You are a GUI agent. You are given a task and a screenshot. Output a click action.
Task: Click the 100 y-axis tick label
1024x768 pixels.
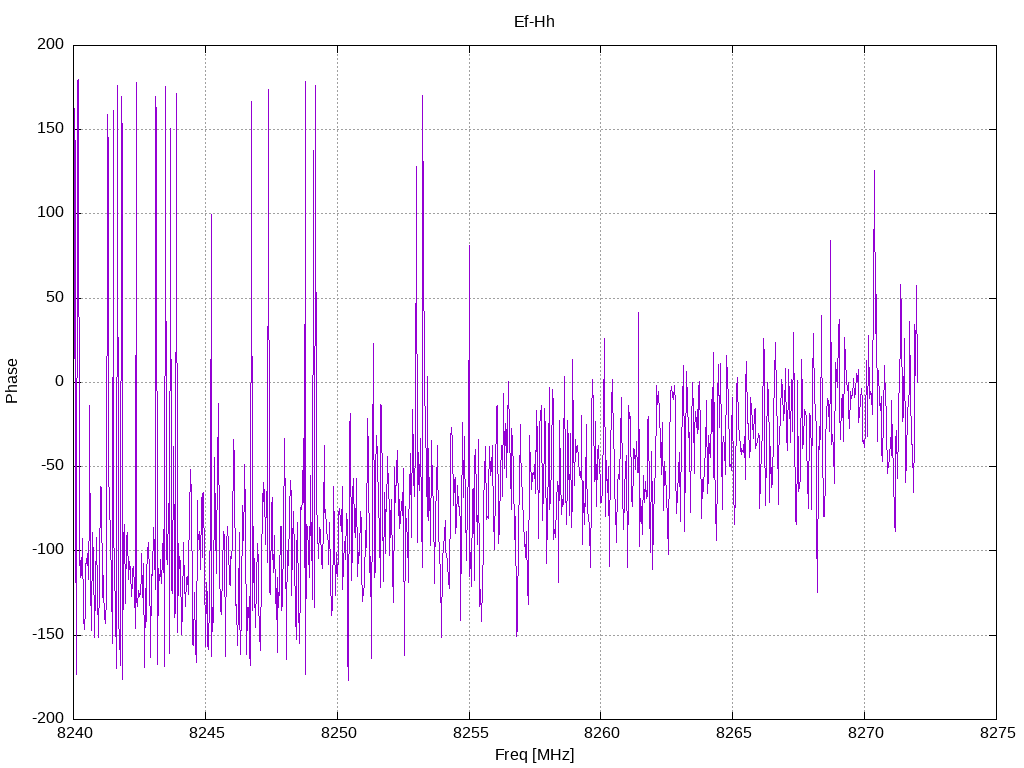pos(50,213)
